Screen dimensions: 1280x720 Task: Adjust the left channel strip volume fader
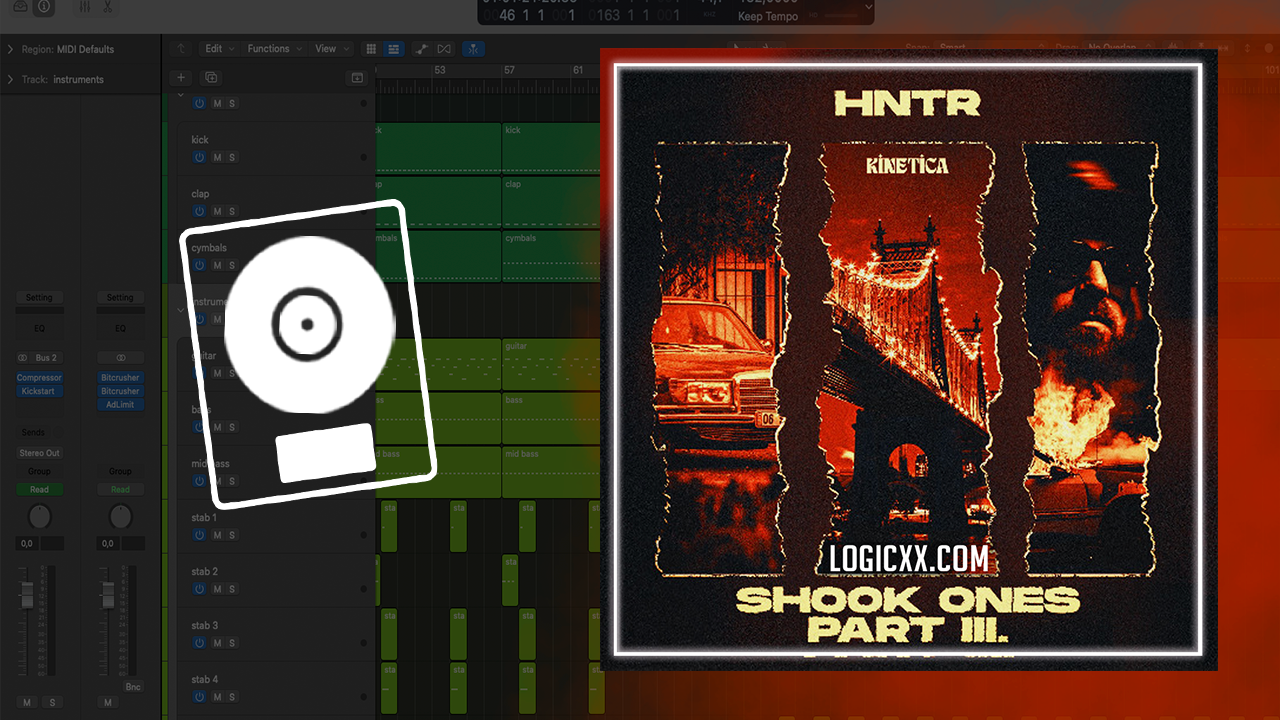point(27,596)
